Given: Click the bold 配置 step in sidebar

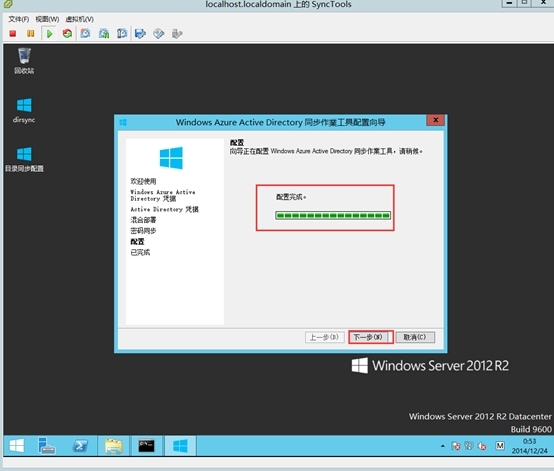Looking at the screenshot, I should coord(137,242).
